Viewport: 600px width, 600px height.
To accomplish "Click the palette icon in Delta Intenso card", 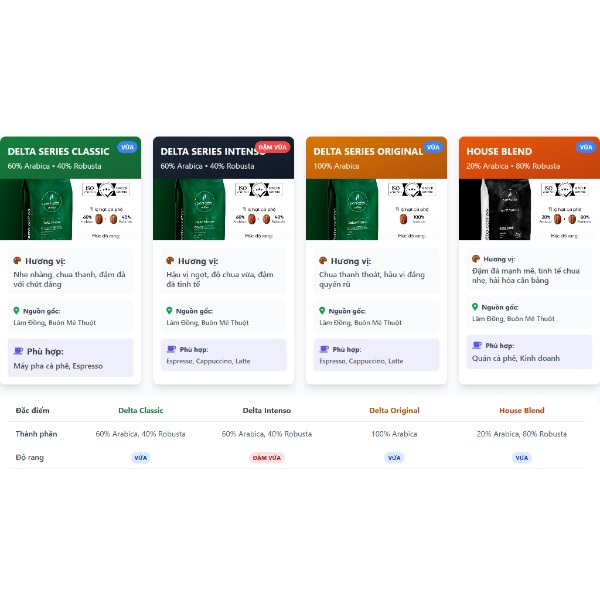I will click(170, 261).
